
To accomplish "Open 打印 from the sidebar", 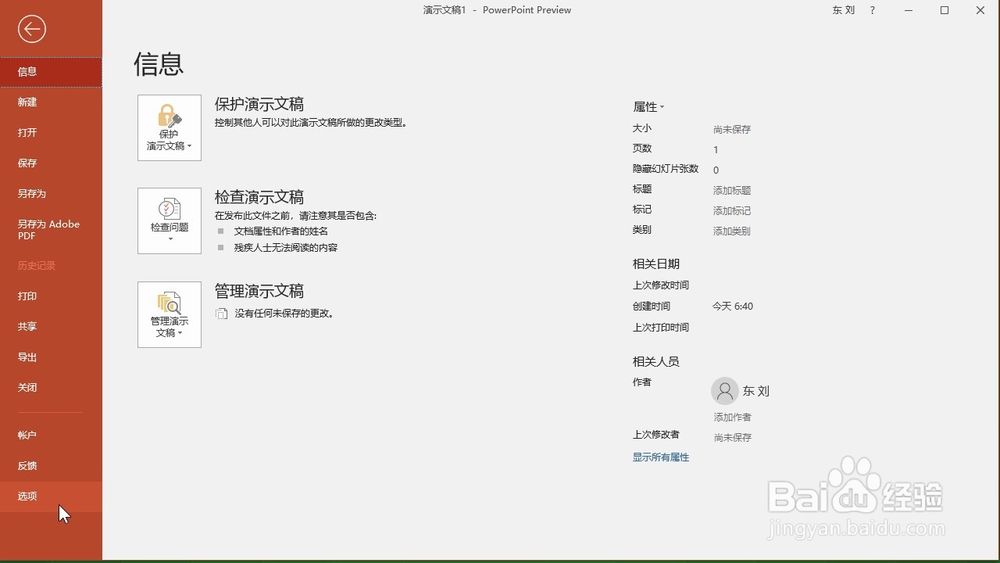I will pos(51,296).
